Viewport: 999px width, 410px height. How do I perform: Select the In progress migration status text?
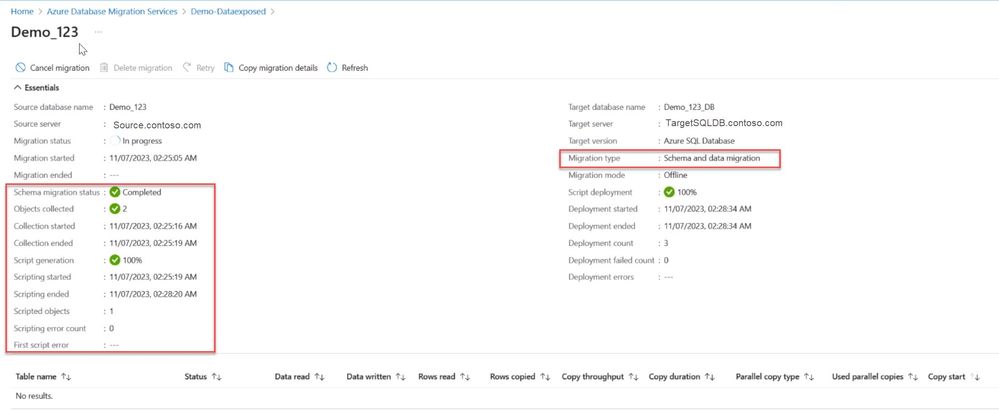click(142, 141)
